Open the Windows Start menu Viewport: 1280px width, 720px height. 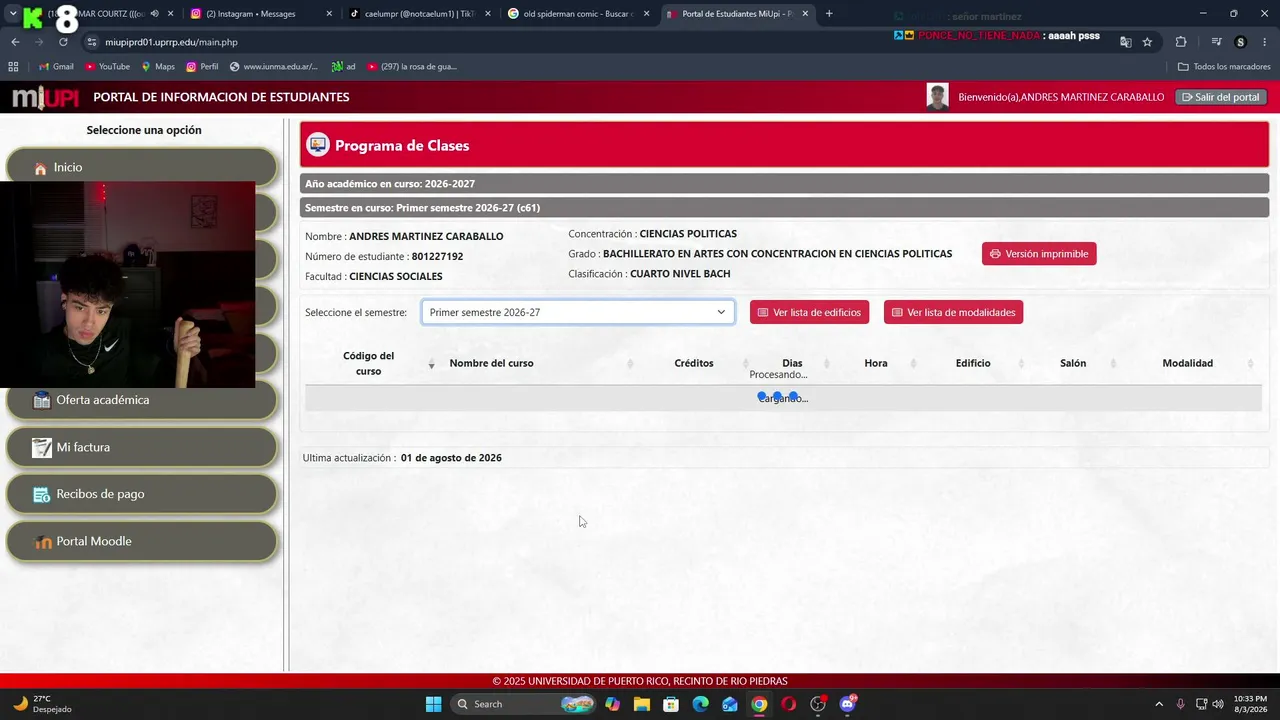pyautogui.click(x=433, y=704)
